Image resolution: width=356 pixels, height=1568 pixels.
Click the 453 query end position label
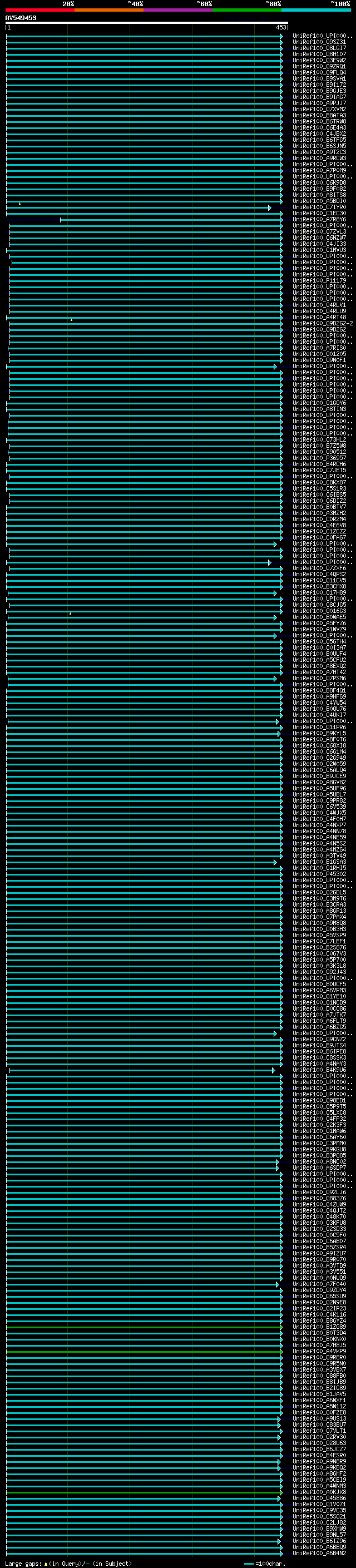[x=280, y=27]
